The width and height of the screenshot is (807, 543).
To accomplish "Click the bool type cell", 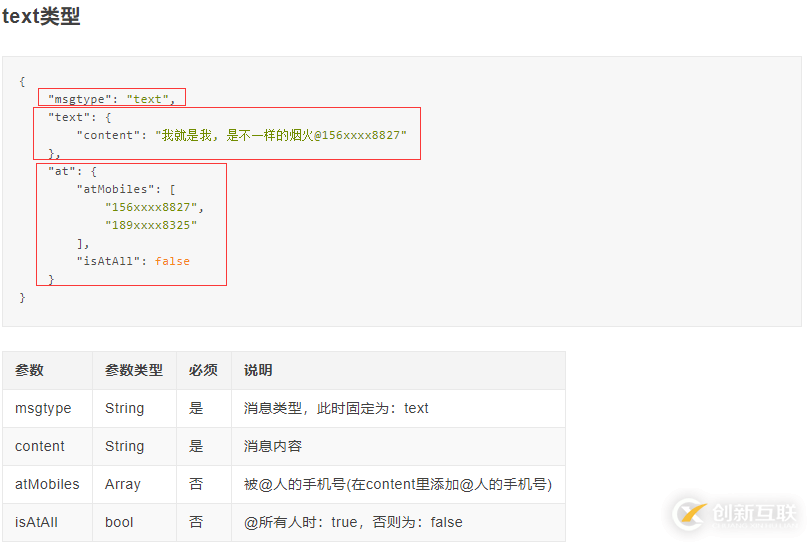I will tap(119, 522).
